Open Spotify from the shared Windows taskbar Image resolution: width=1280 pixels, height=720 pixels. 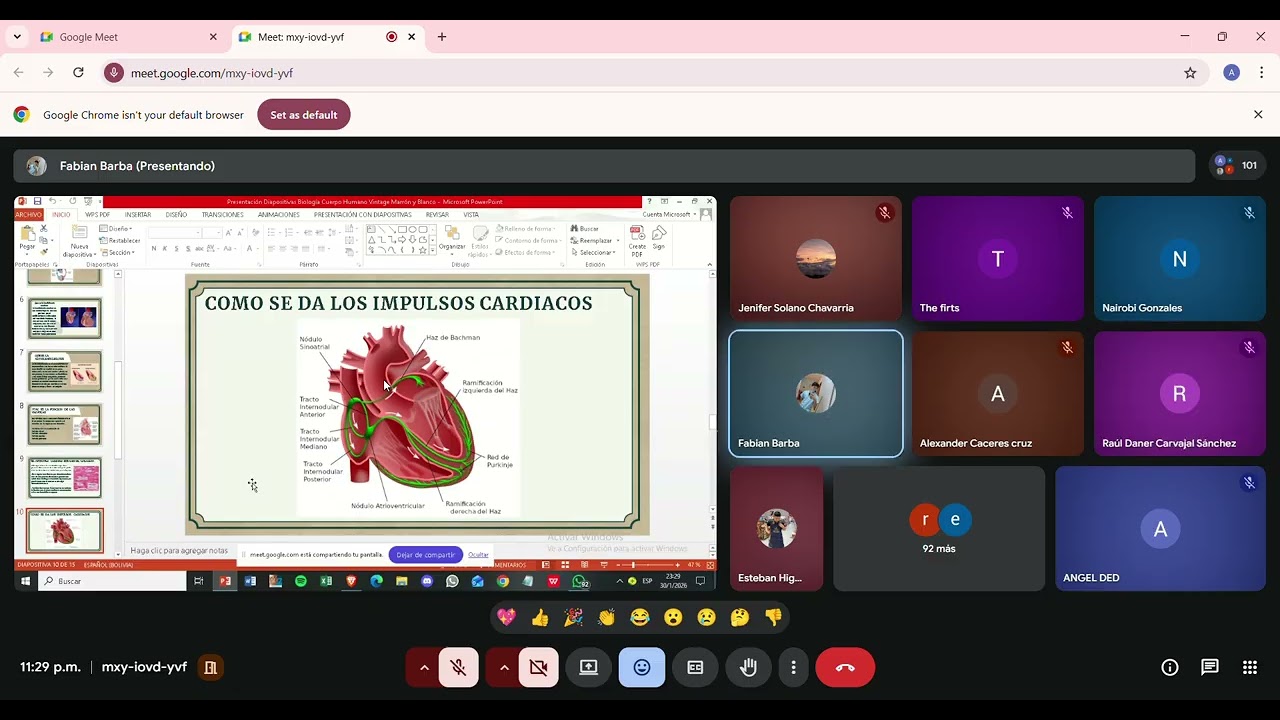(301, 581)
